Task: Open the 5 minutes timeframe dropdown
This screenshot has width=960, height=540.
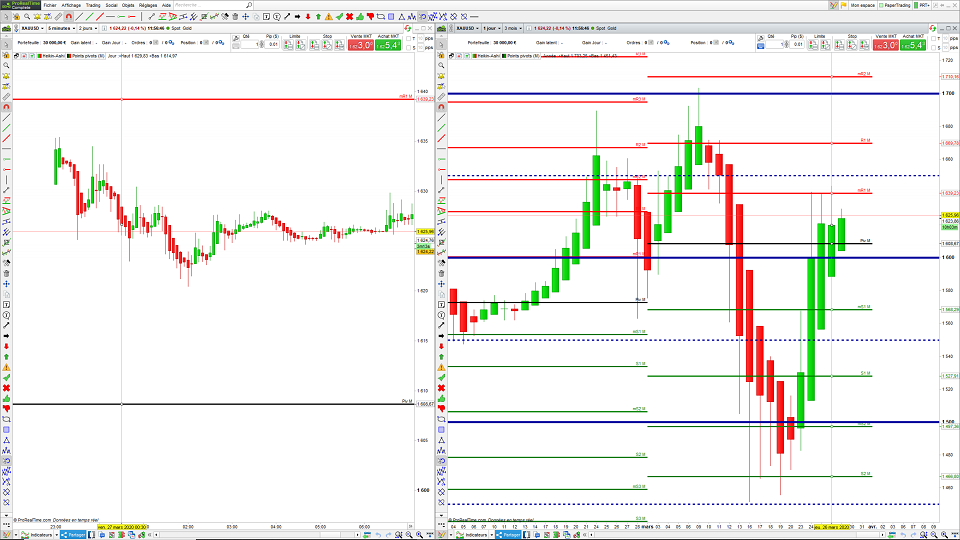Action: click(61, 28)
